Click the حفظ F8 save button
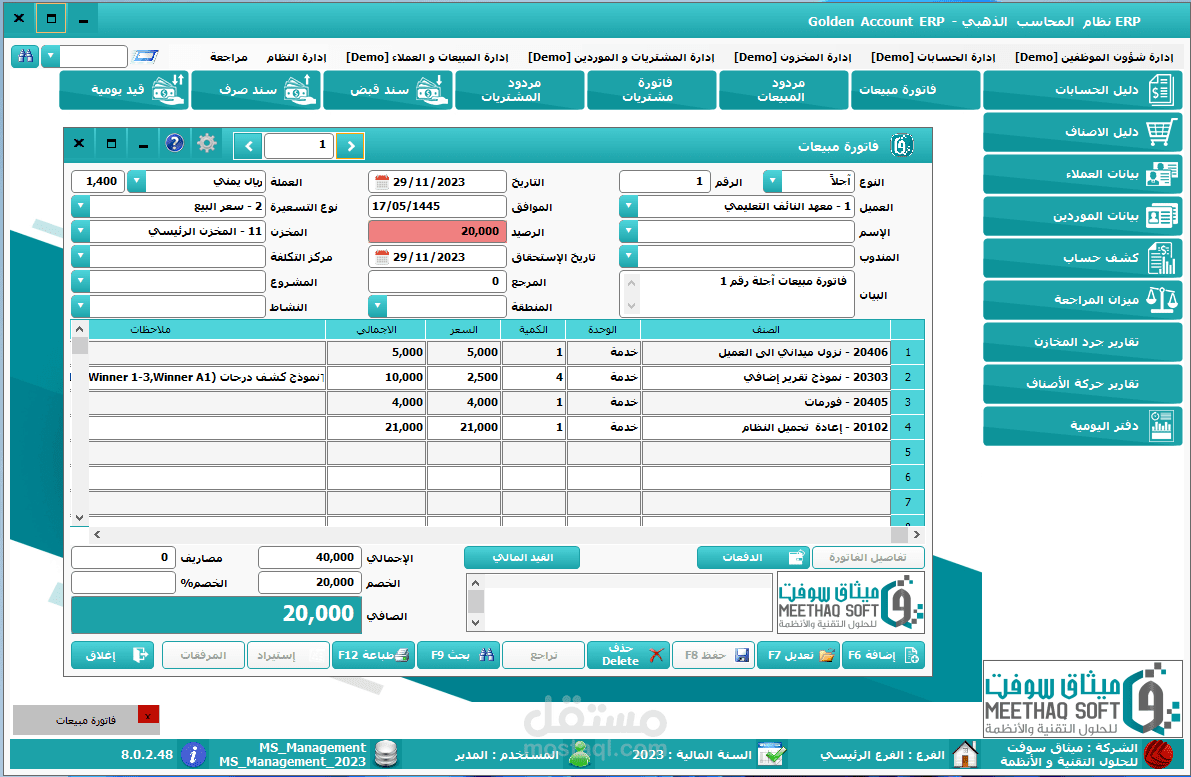Screen dimensions: 1191x777 click(x=713, y=654)
